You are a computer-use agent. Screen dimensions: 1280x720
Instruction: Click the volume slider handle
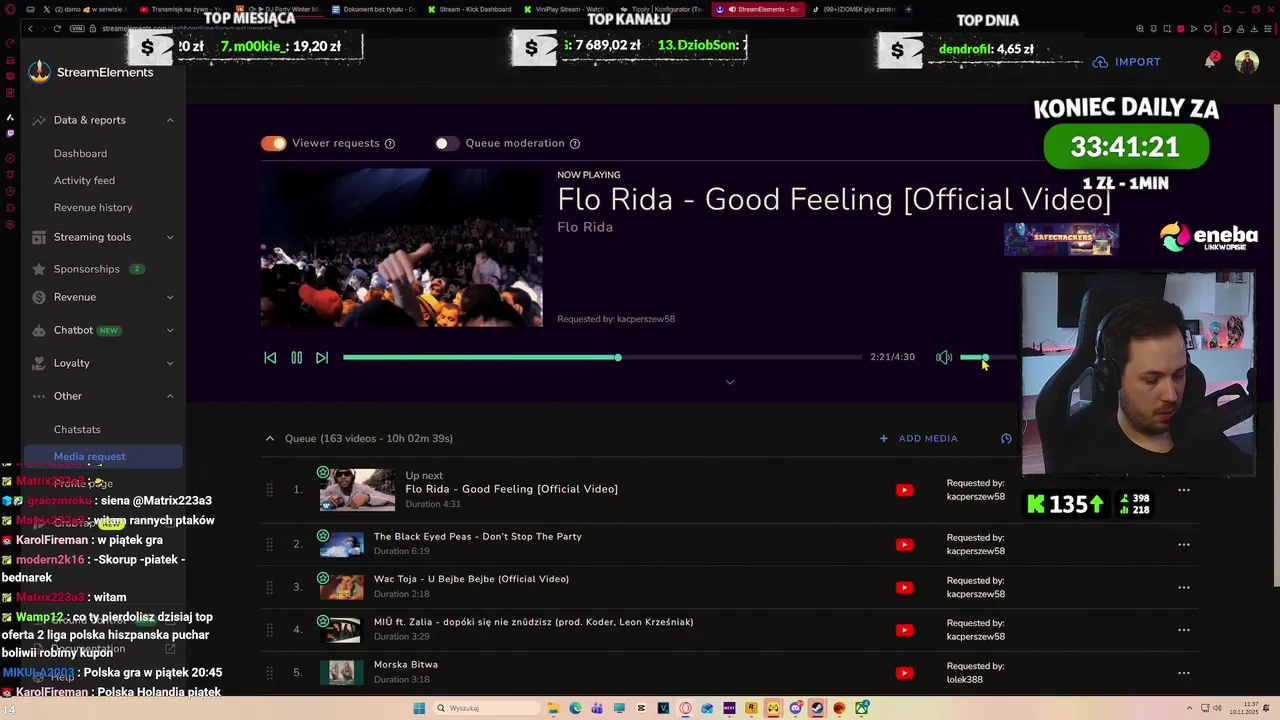pyautogui.click(x=985, y=357)
